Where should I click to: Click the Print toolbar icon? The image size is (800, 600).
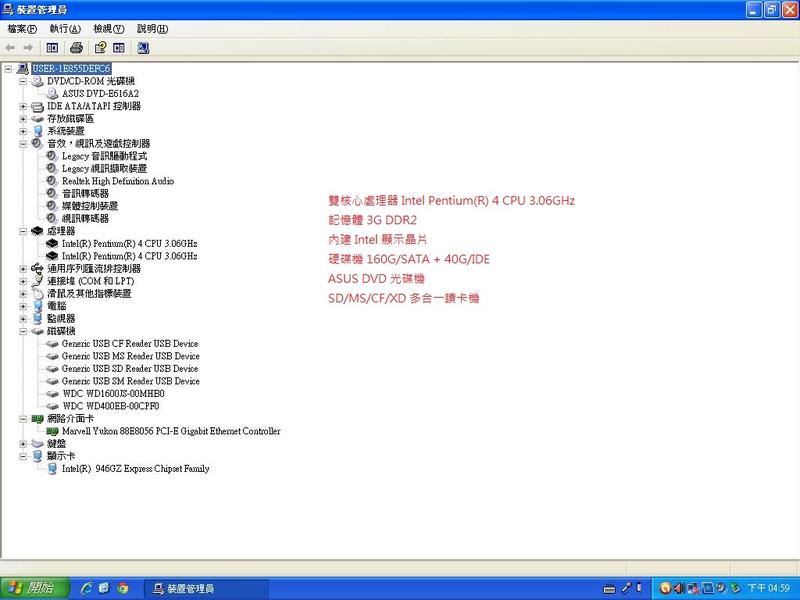tap(77, 48)
